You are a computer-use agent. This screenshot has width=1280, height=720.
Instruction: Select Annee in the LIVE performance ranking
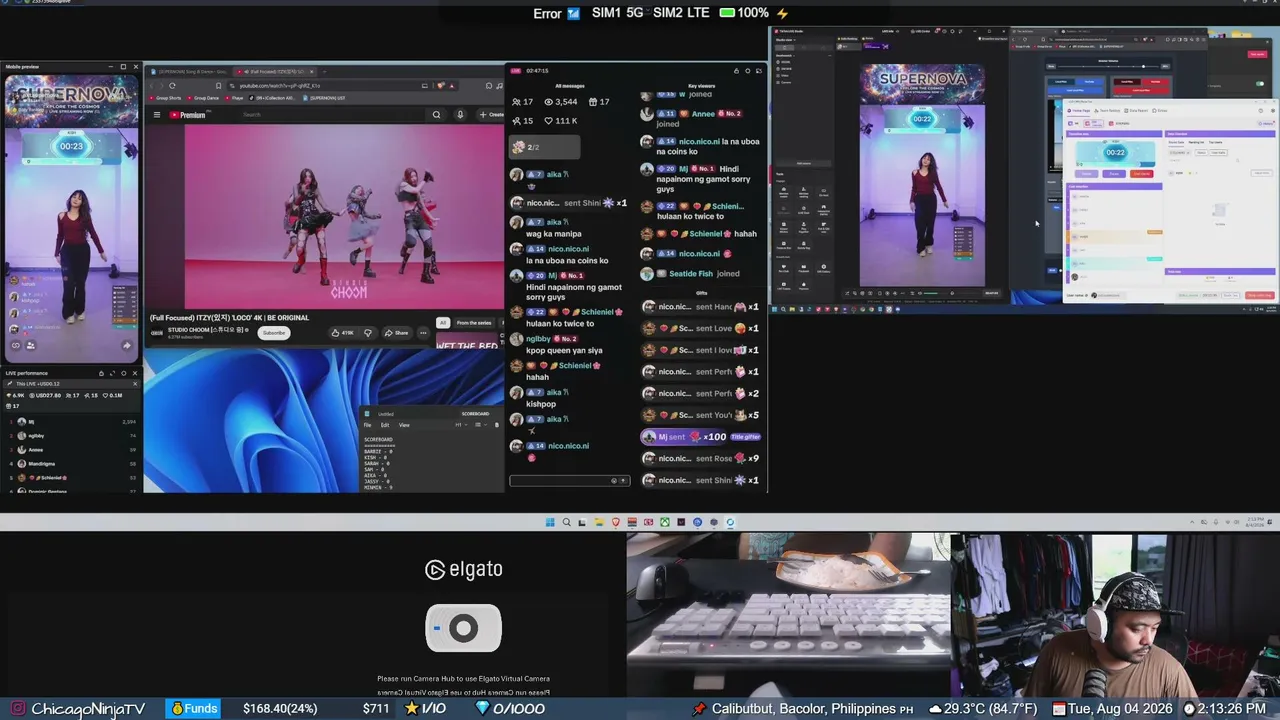click(x=72, y=450)
